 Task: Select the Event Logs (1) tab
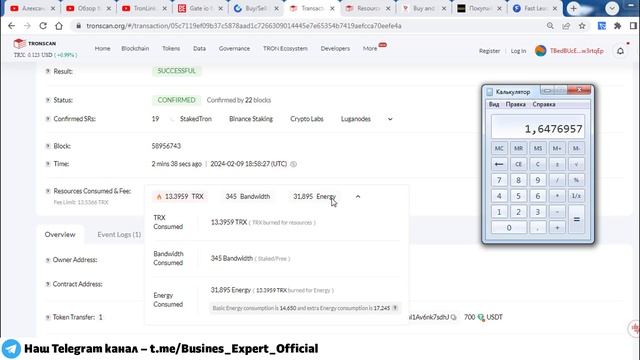[x=119, y=234]
